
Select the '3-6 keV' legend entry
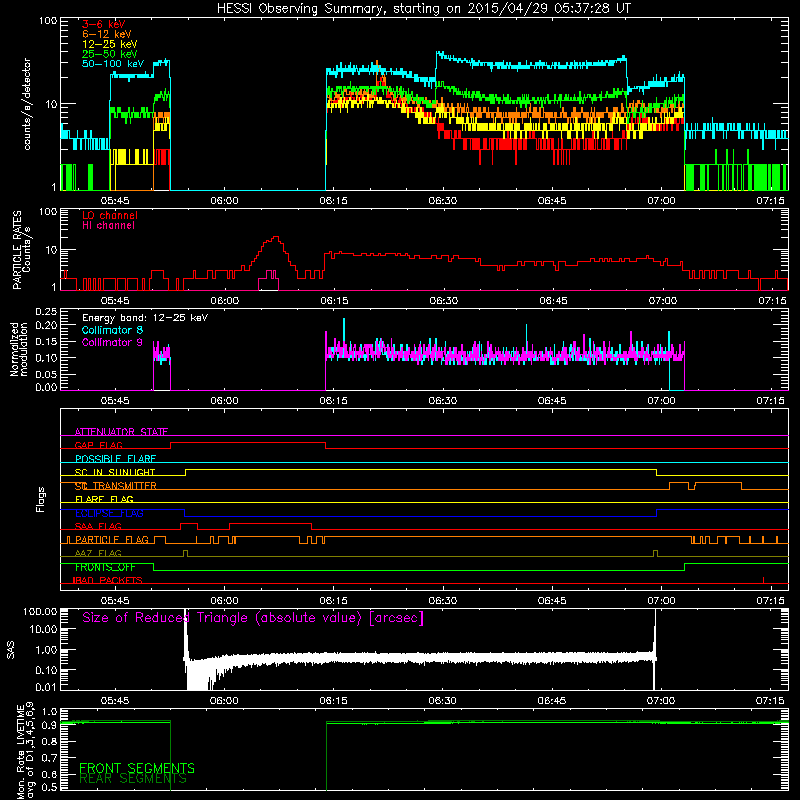pos(103,24)
